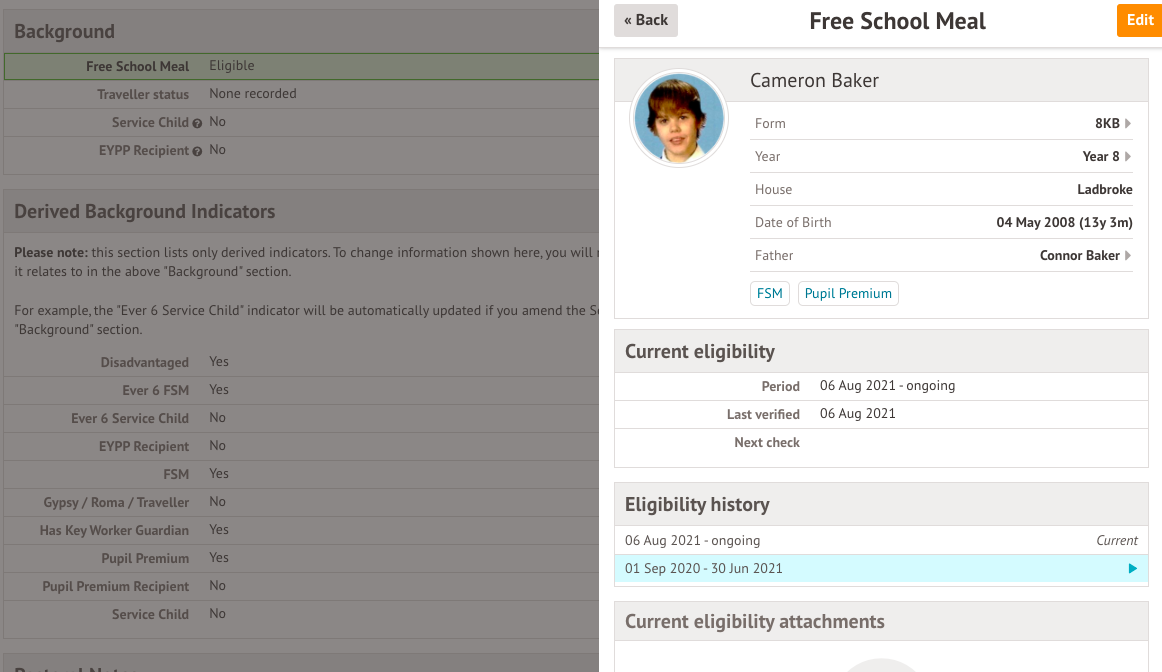1162x672 pixels.
Task: Click the Service Child help icon
Action: [x=197, y=123]
